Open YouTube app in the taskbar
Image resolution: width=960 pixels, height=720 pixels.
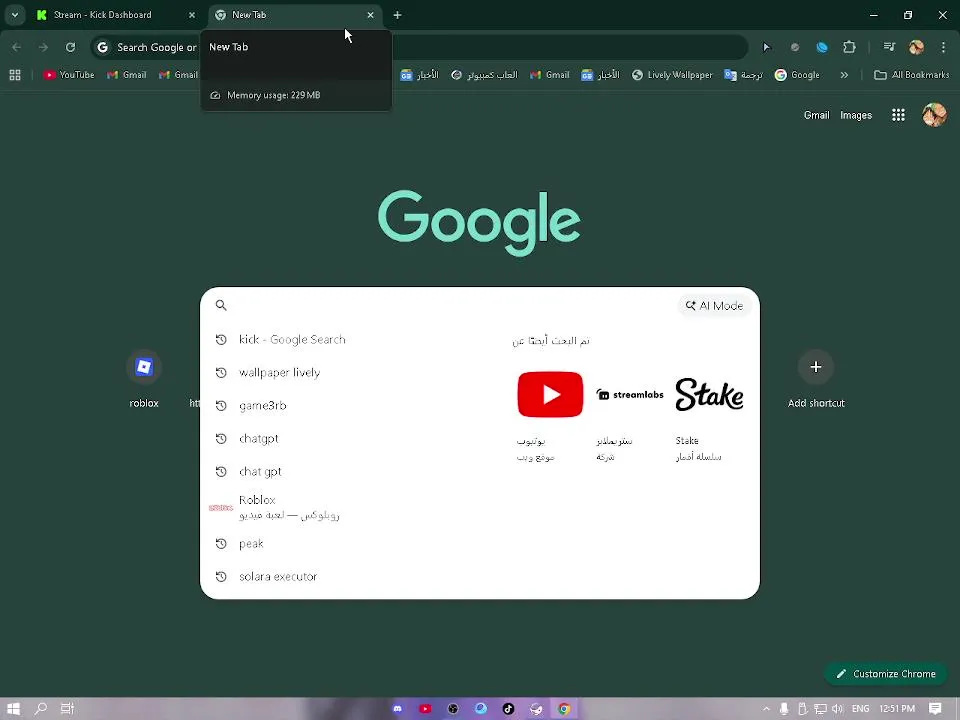425,708
